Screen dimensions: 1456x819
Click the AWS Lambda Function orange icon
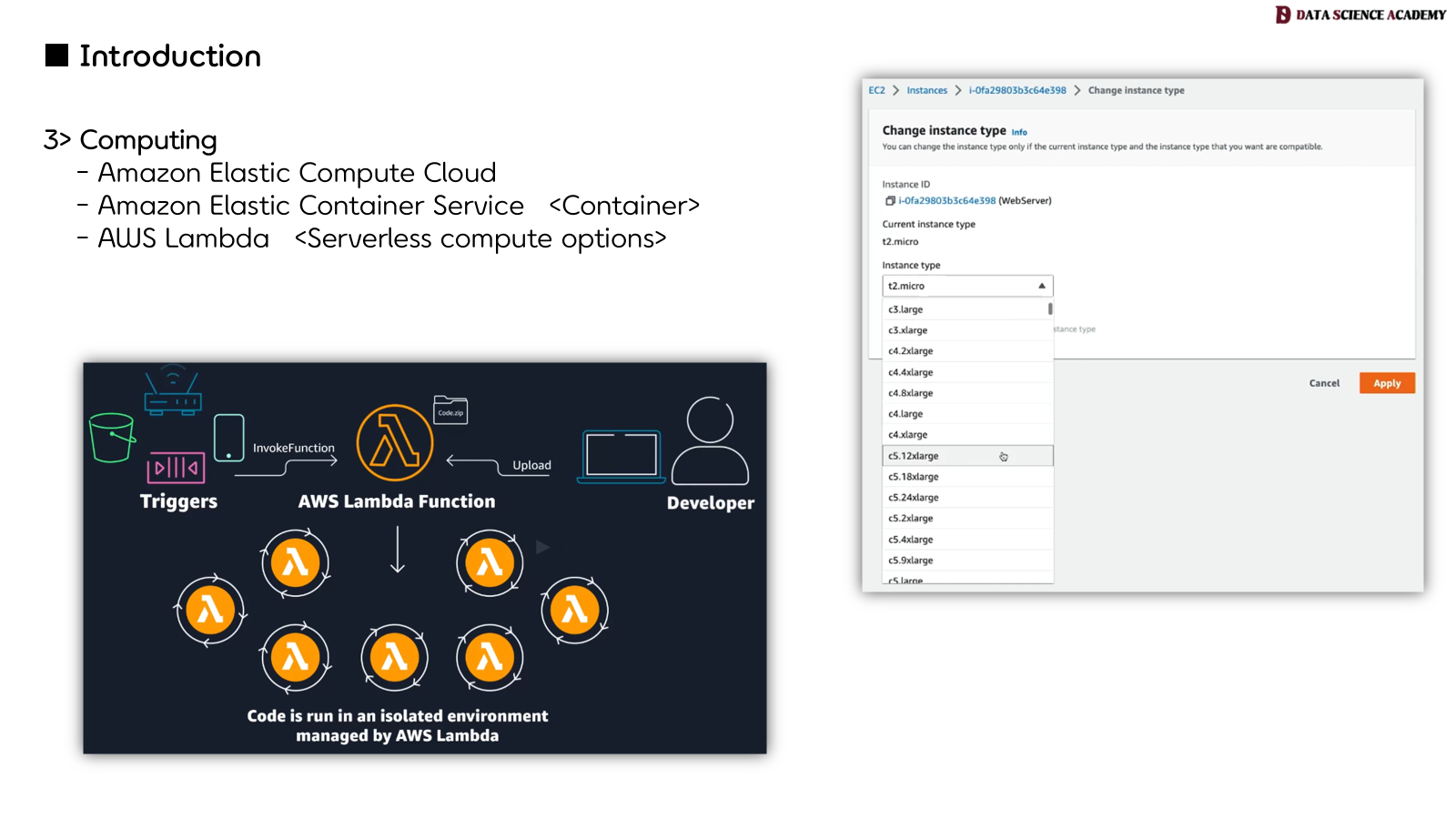point(395,442)
